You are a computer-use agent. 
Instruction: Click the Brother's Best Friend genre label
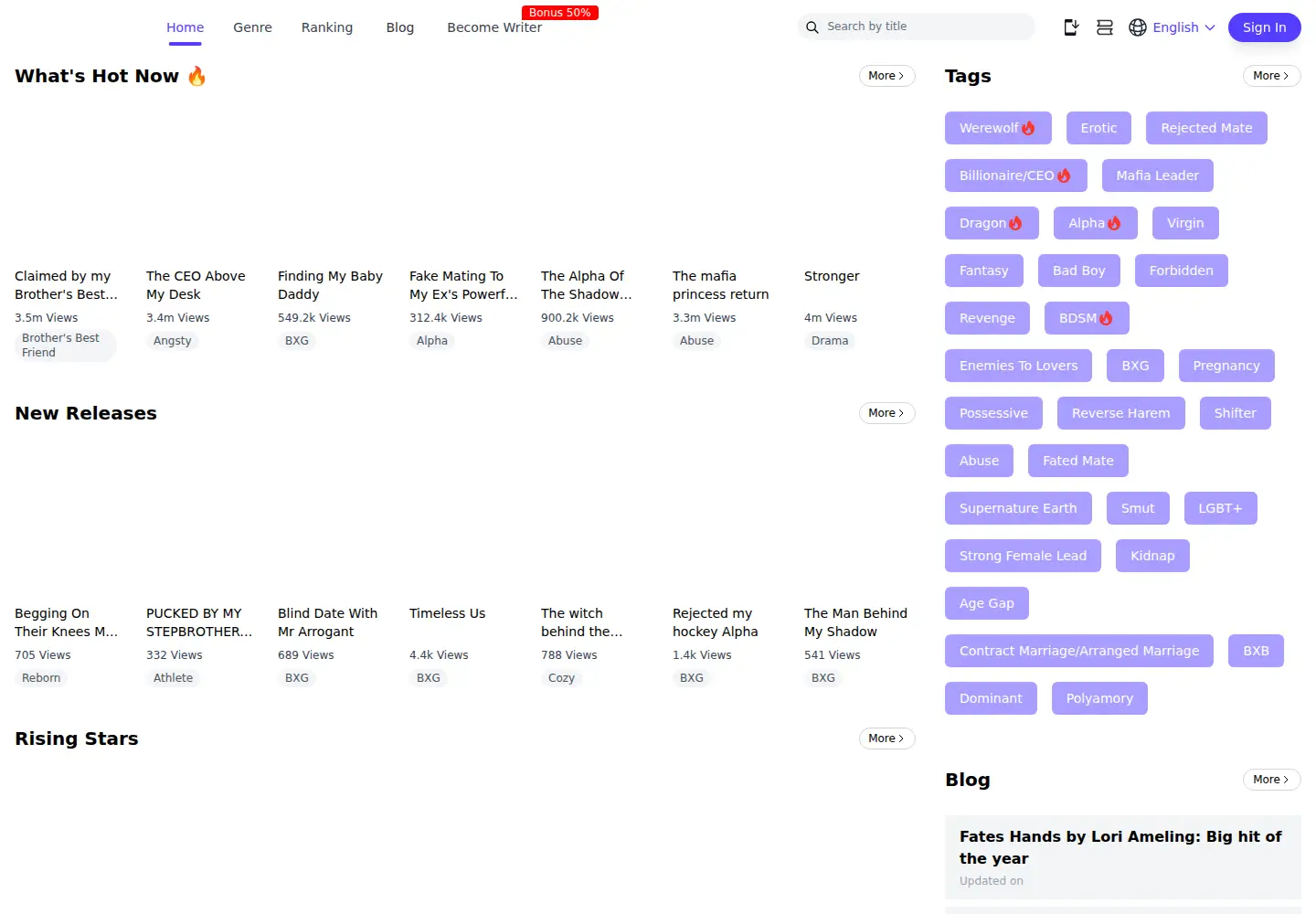[66, 345]
